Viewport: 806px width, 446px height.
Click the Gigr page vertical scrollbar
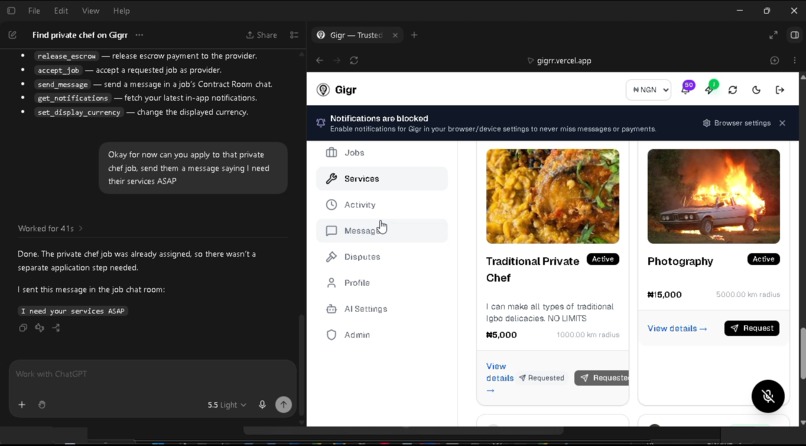[x=802, y=353]
